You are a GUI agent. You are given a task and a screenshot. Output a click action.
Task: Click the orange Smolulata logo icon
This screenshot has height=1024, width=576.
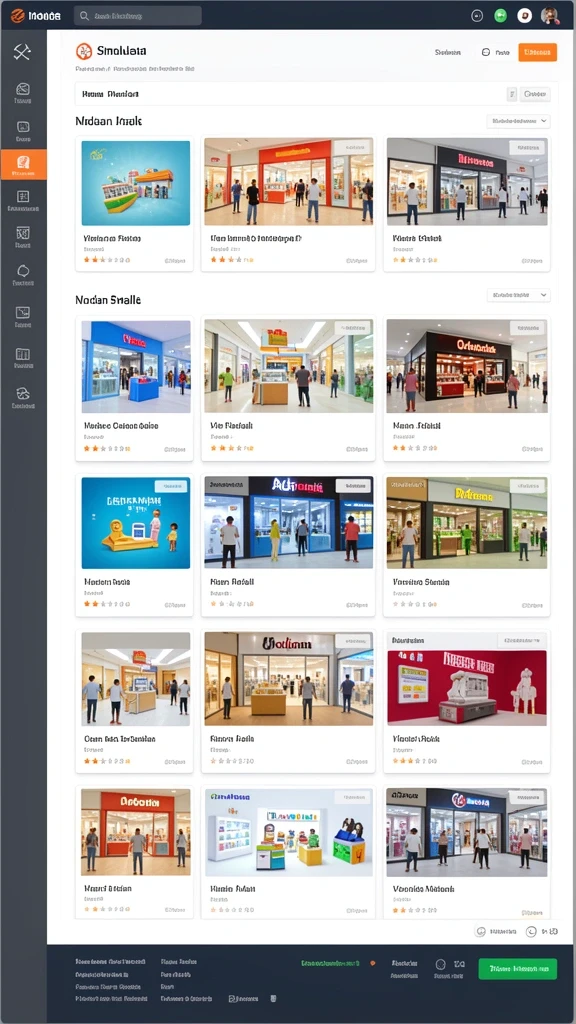(84, 51)
